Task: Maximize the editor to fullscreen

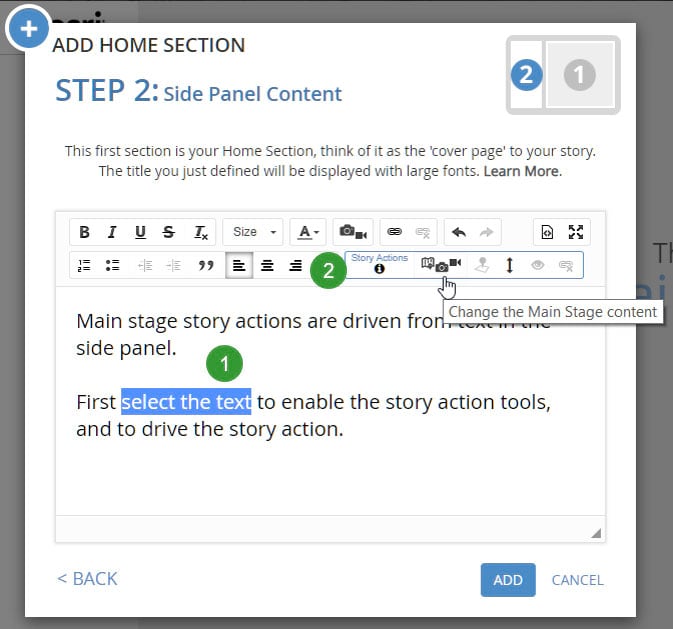Action: 576,232
